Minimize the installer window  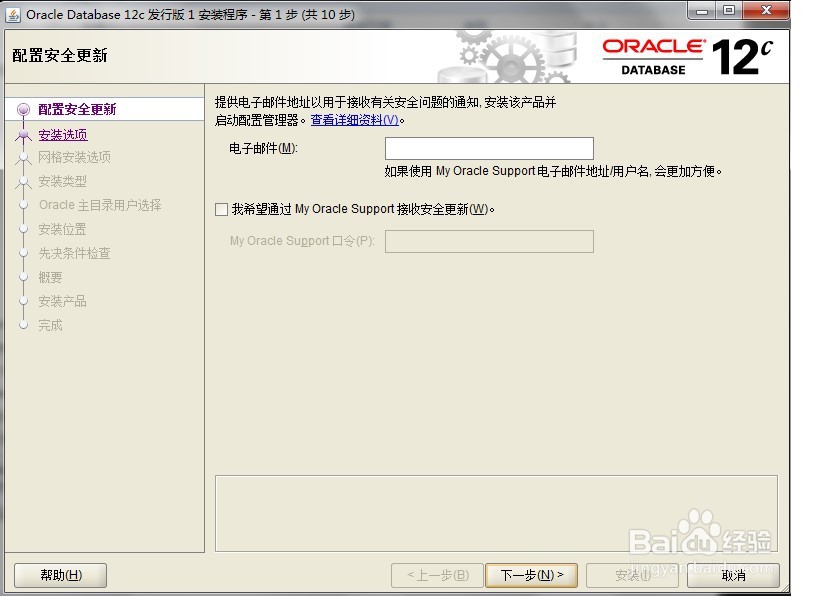pyautogui.click(x=703, y=10)
